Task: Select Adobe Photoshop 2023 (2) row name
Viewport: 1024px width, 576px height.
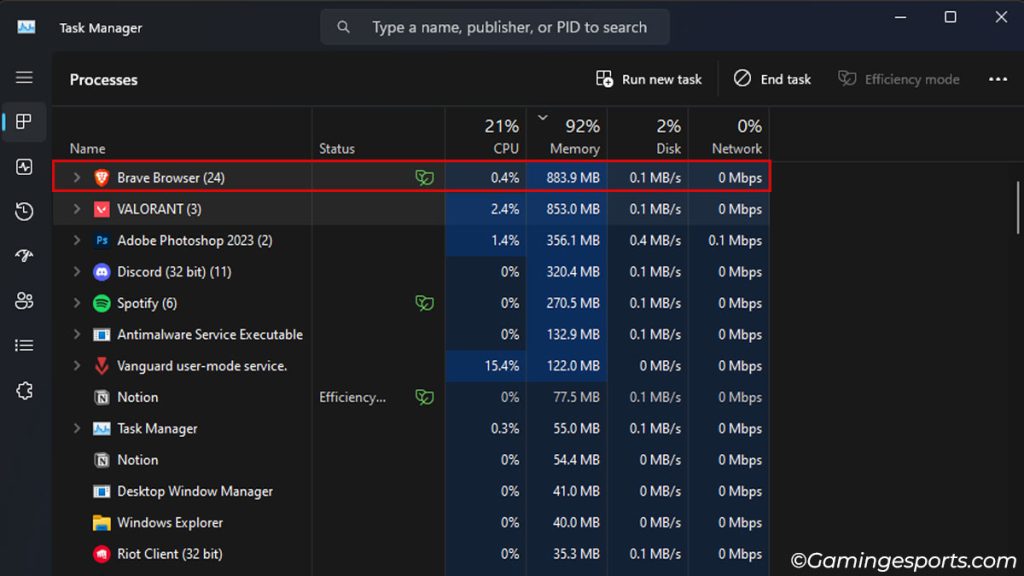Action: 195,240
